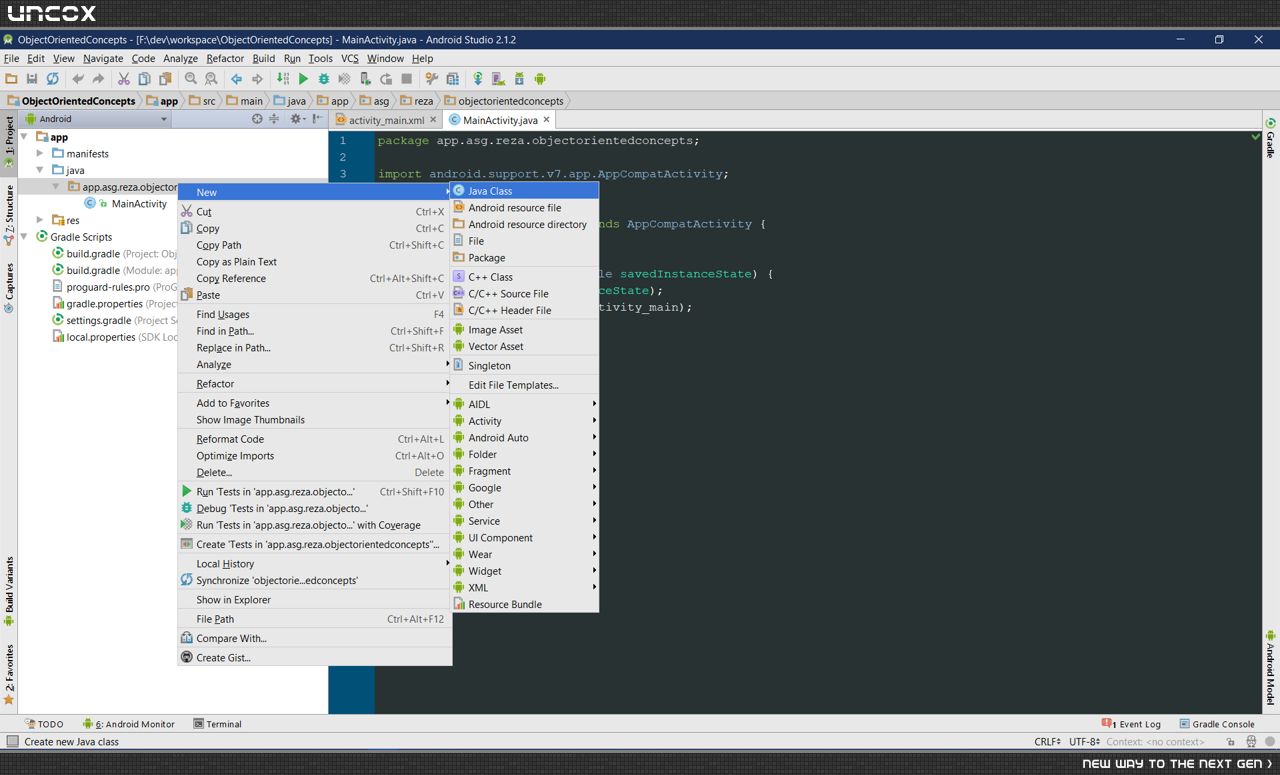Click the Open folder toolbar icon
This screenshot has height=775, width=1280.
11,79
